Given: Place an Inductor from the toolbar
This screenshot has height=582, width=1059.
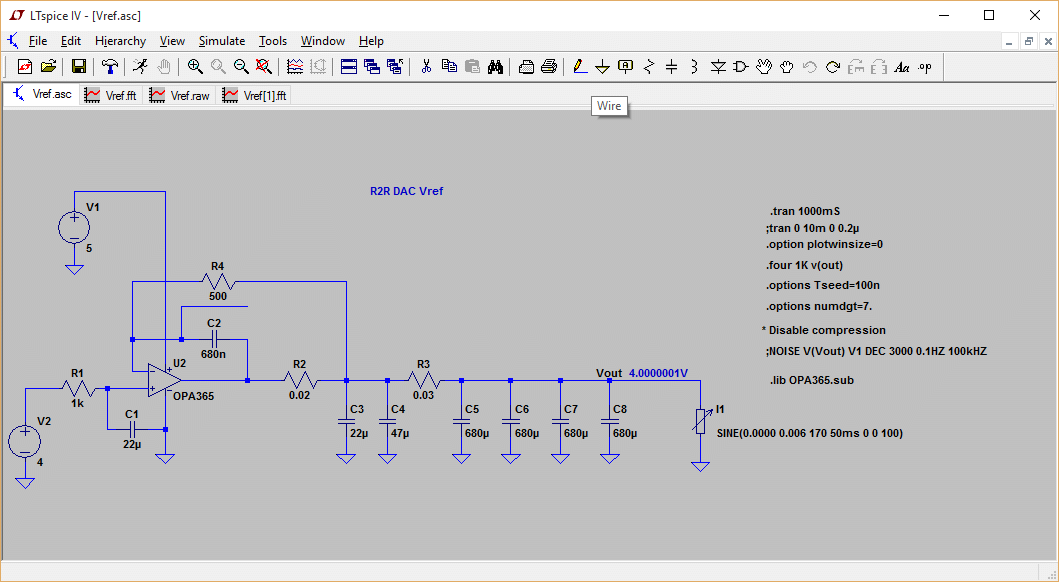Looking at the screenshot, I should click(694, 67).
